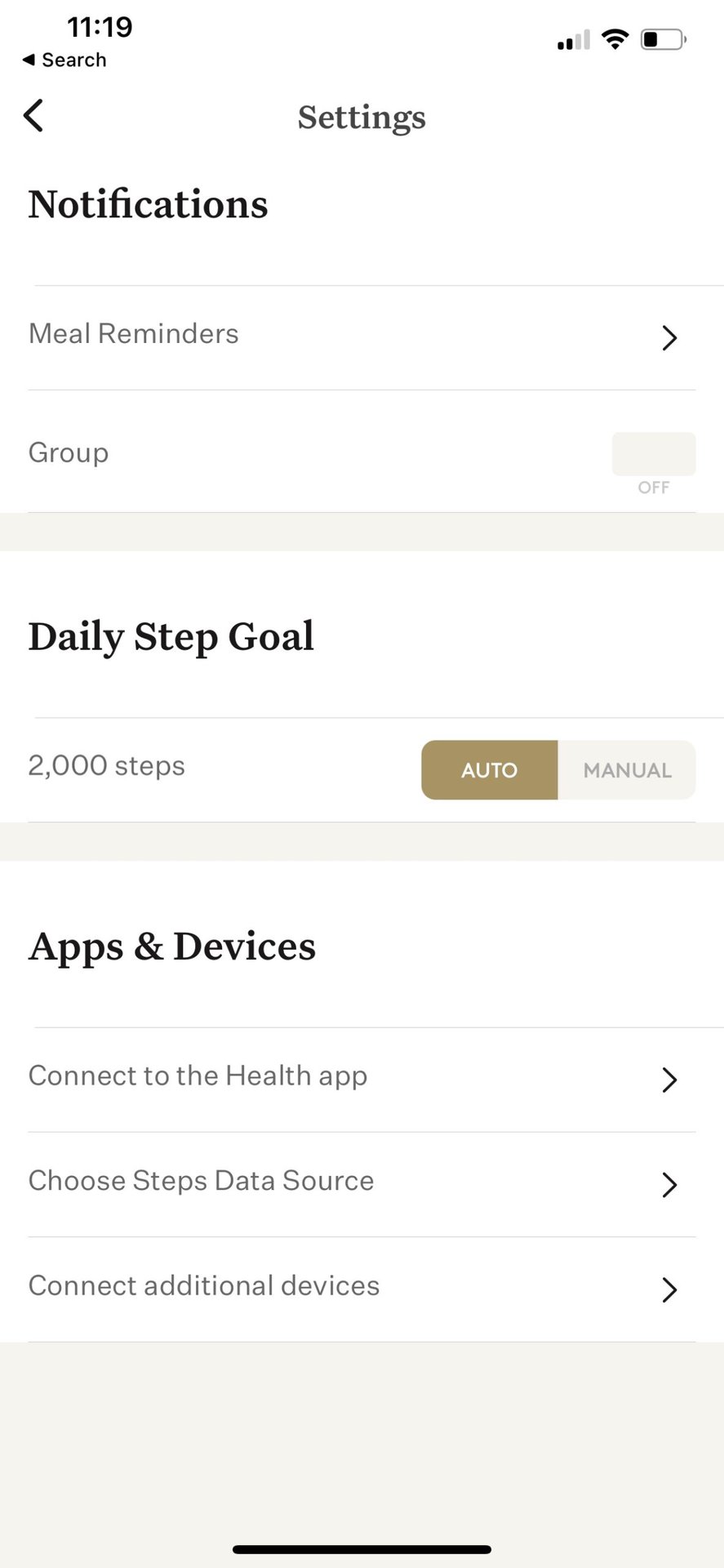Tap the 11:19 clock in status bar
The width and height of the screenshot is (724, 1568).
pos(100,28)
